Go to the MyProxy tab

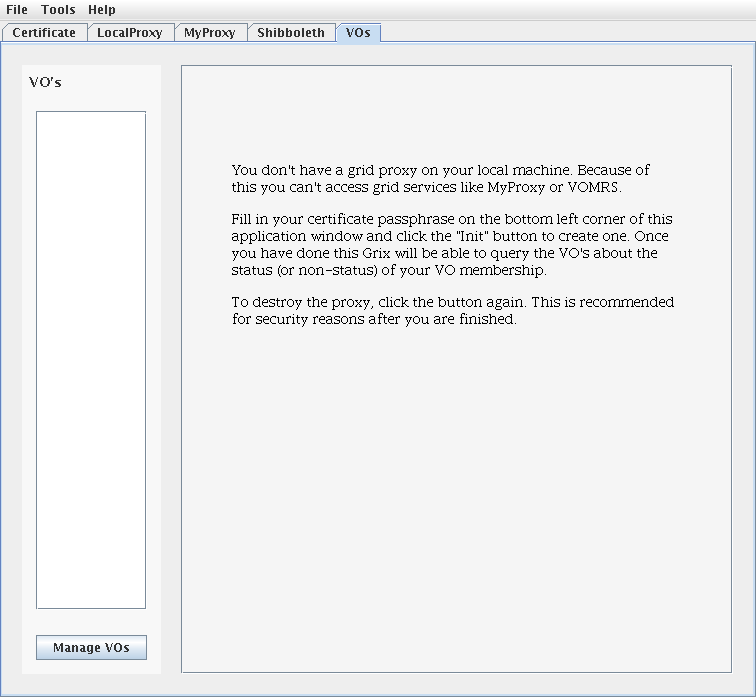coord(209,33)
